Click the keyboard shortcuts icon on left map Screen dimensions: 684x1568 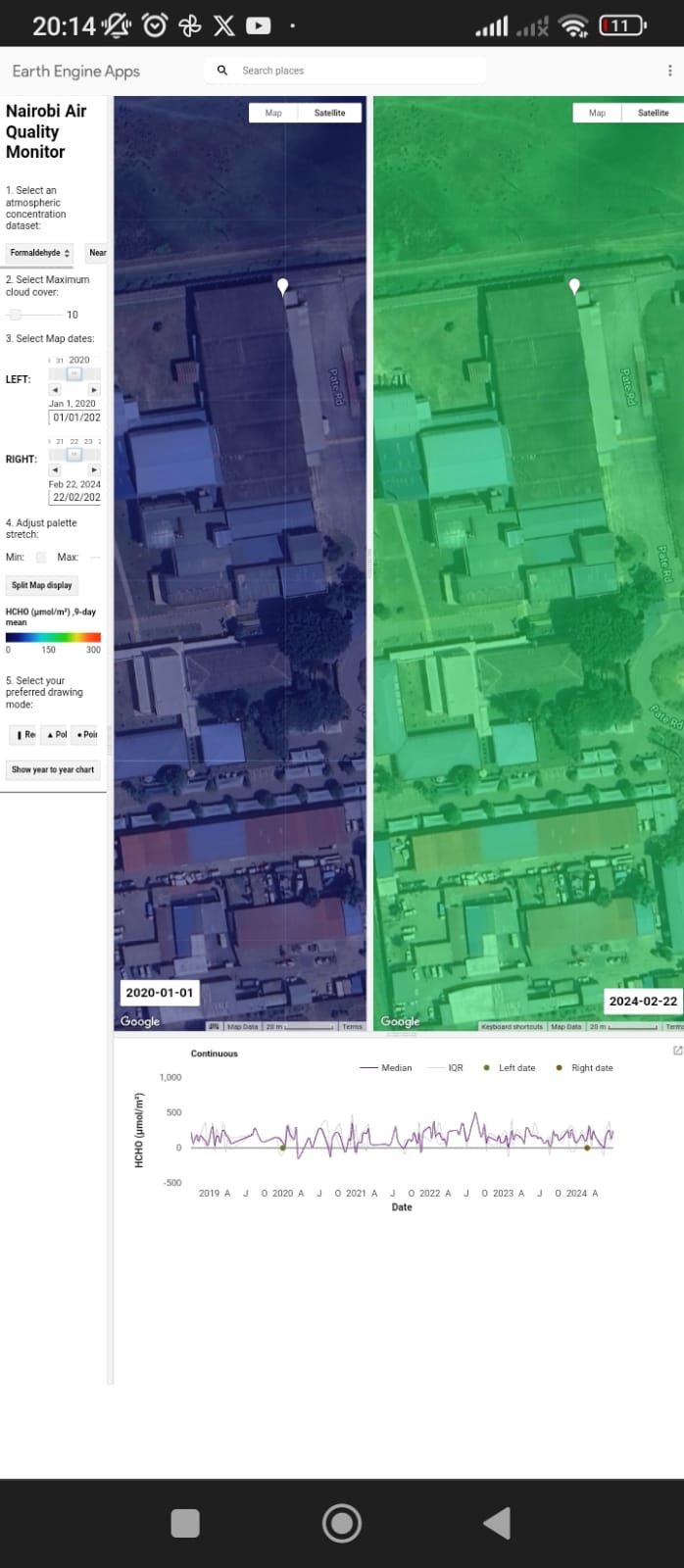tap(214, 1026)
